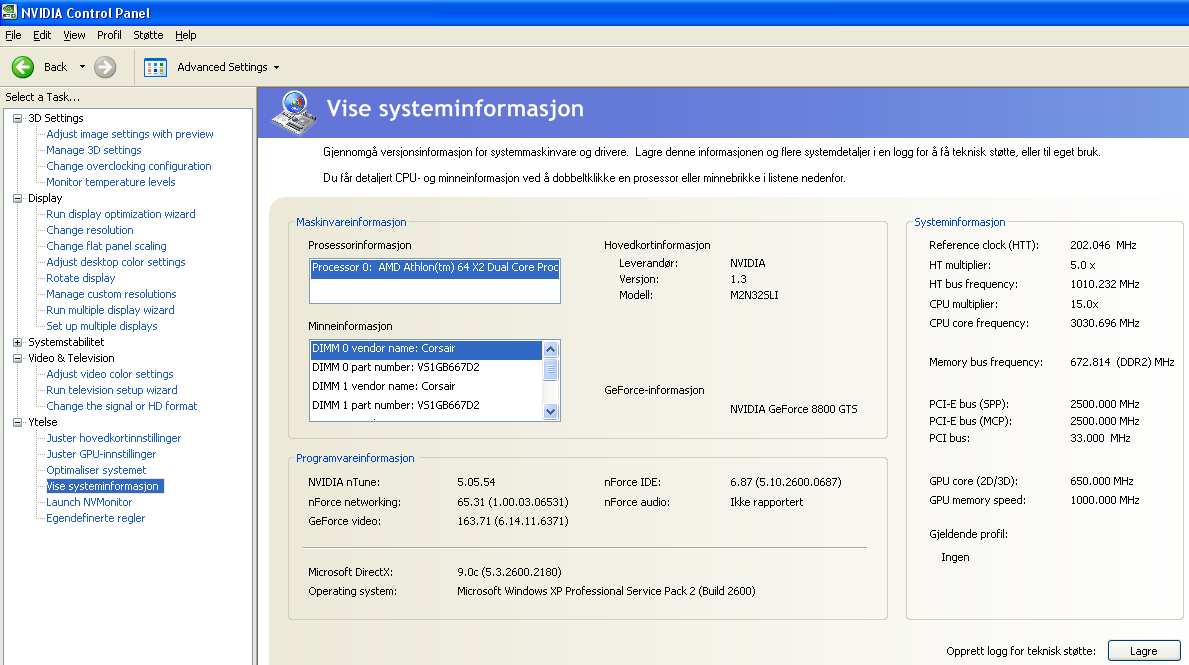Open Launch NVMonitor

pos(89,502)
